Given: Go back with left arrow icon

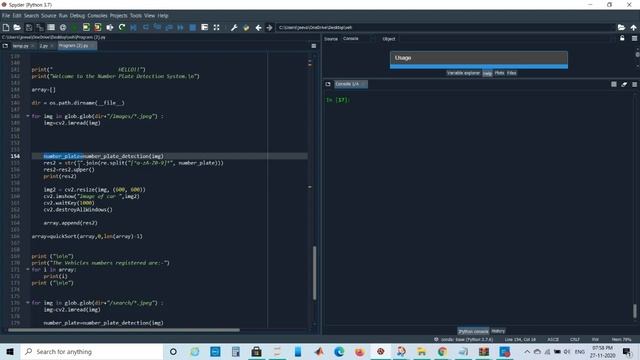Looking at the screenshot, I should pyautogui.click(x=258, y=27).
